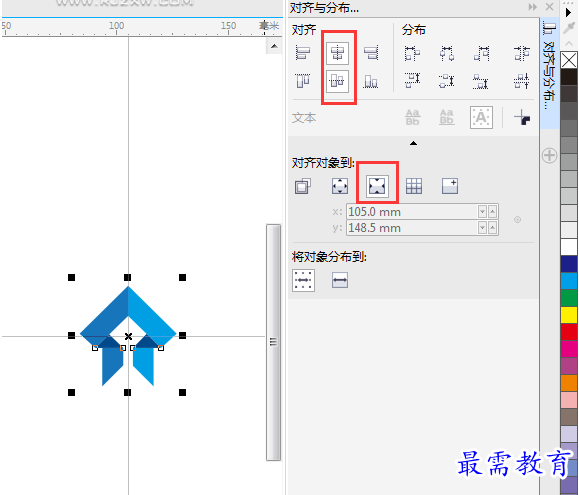
Task: Decrease y value with down arrow
Action: coord(482,228)
